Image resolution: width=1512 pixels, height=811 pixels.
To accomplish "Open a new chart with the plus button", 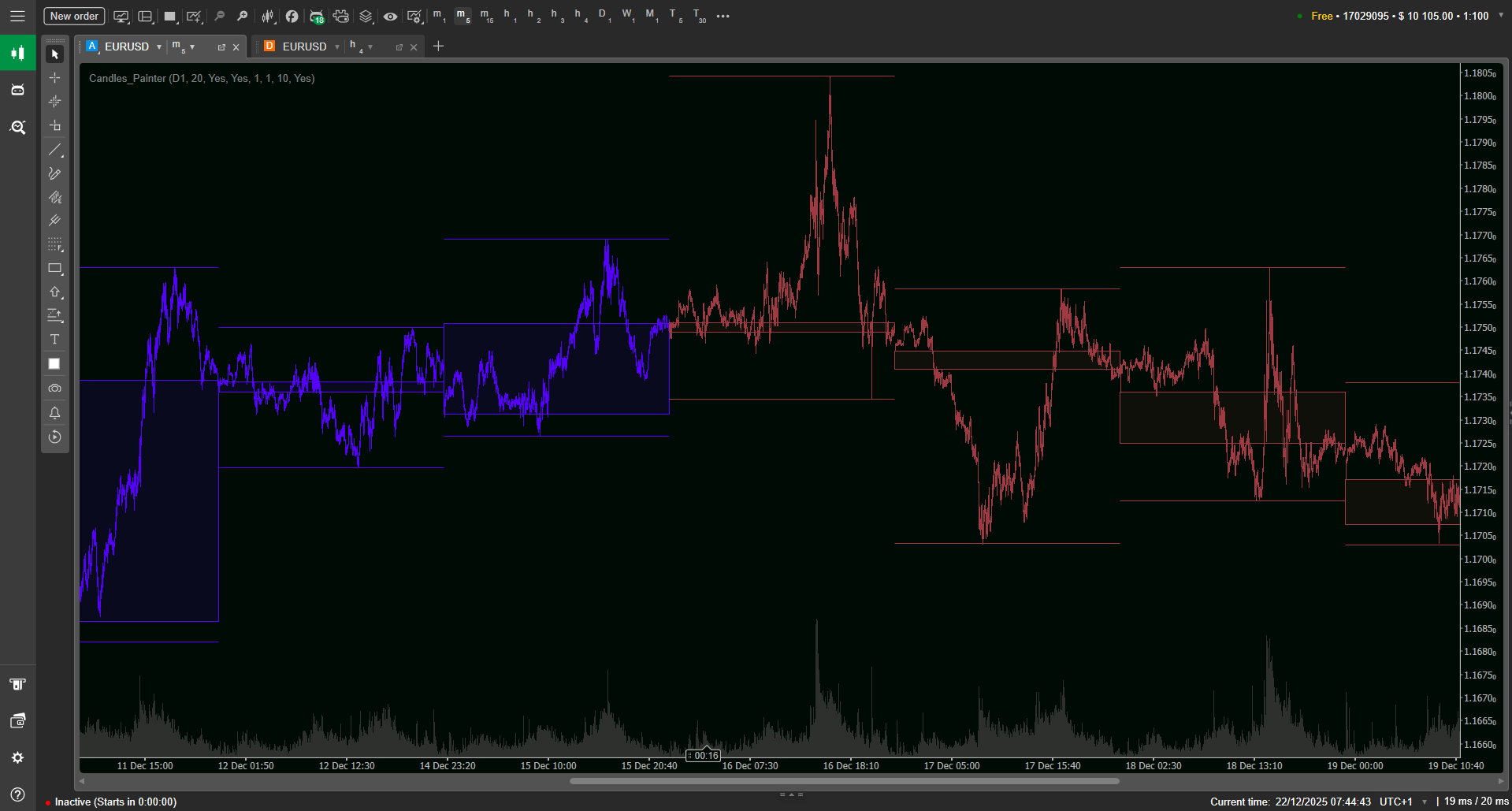I will coord(438,47).
